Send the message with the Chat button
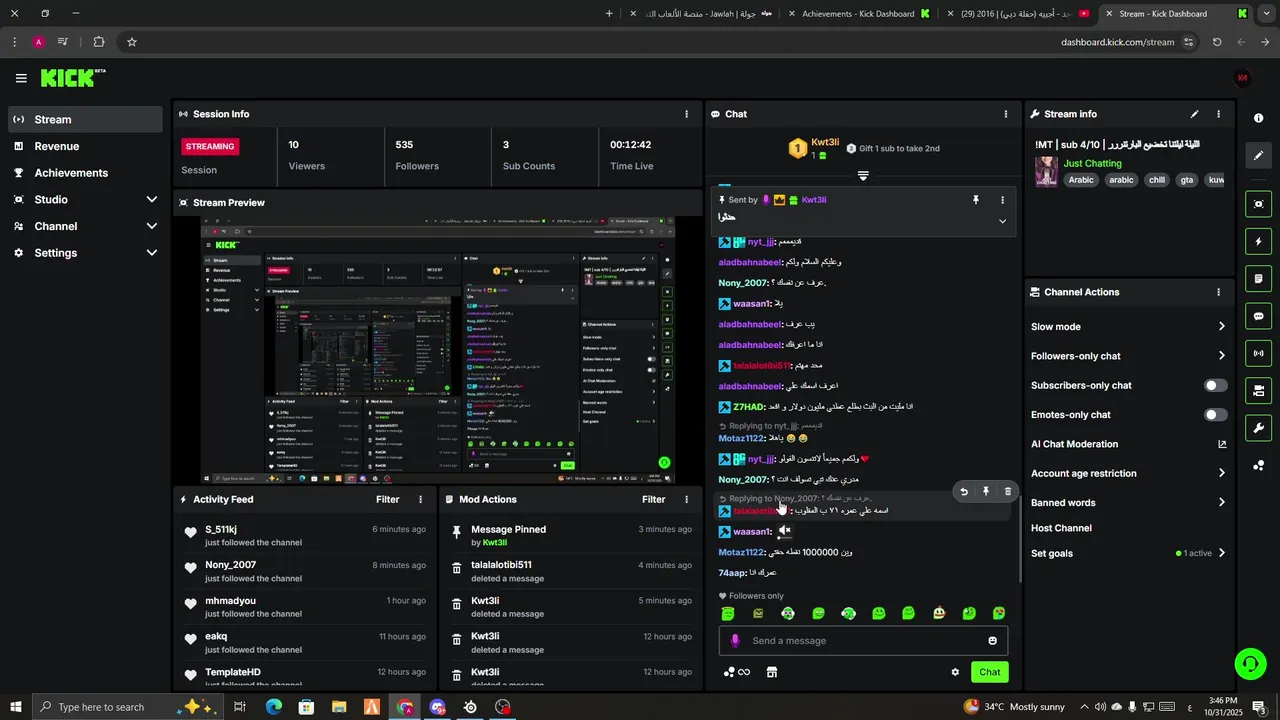 coord(989,672)
